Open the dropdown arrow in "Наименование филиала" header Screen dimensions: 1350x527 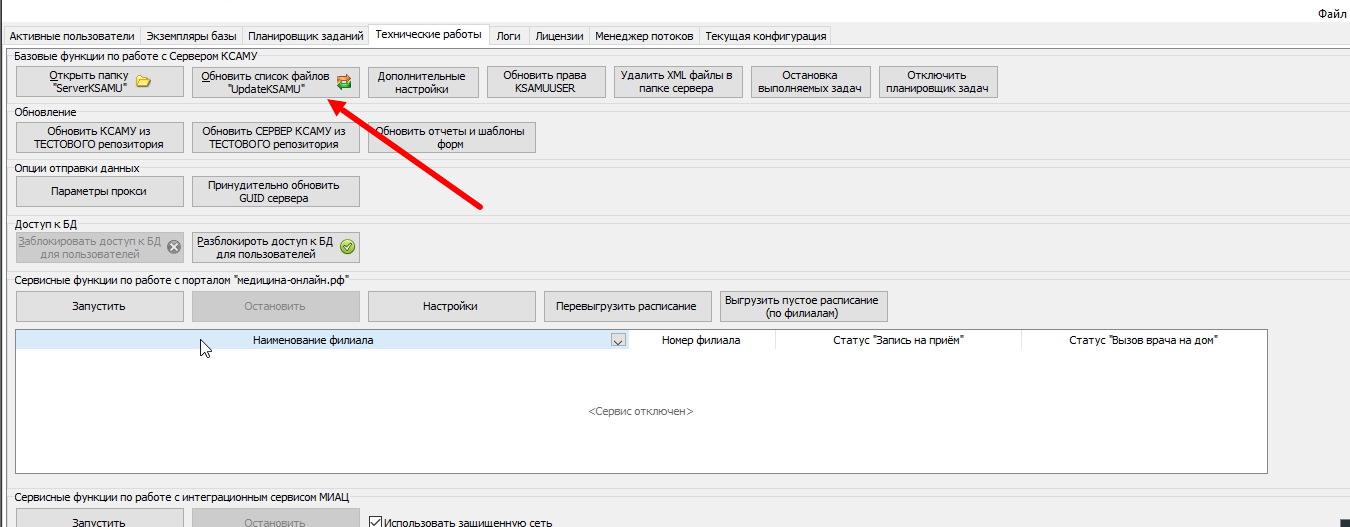618,341
